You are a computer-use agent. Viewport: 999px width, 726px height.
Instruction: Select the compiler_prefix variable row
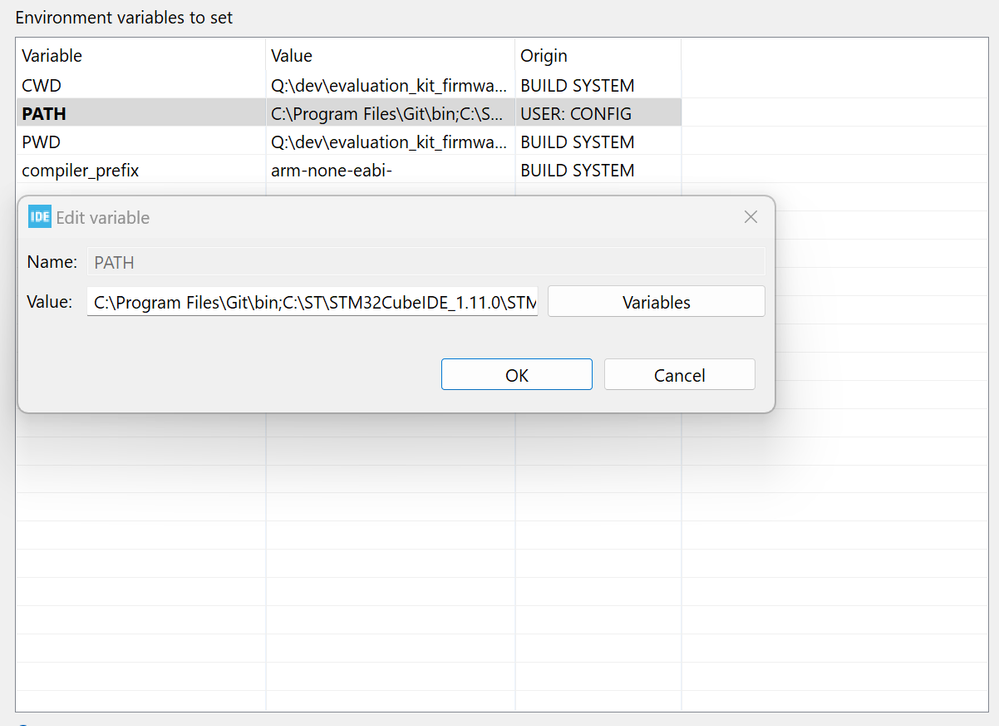349,170
